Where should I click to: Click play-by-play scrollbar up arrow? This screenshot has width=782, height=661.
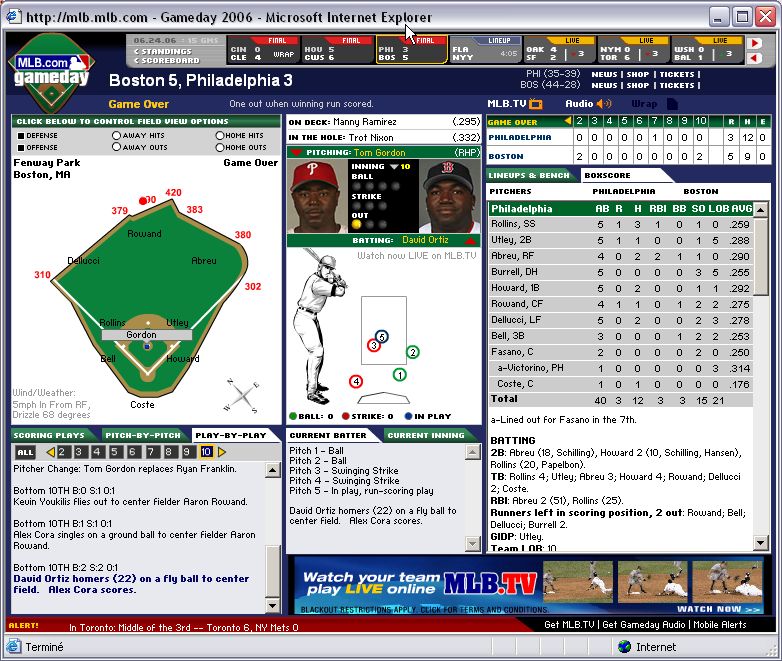click(x=272, y=470)
